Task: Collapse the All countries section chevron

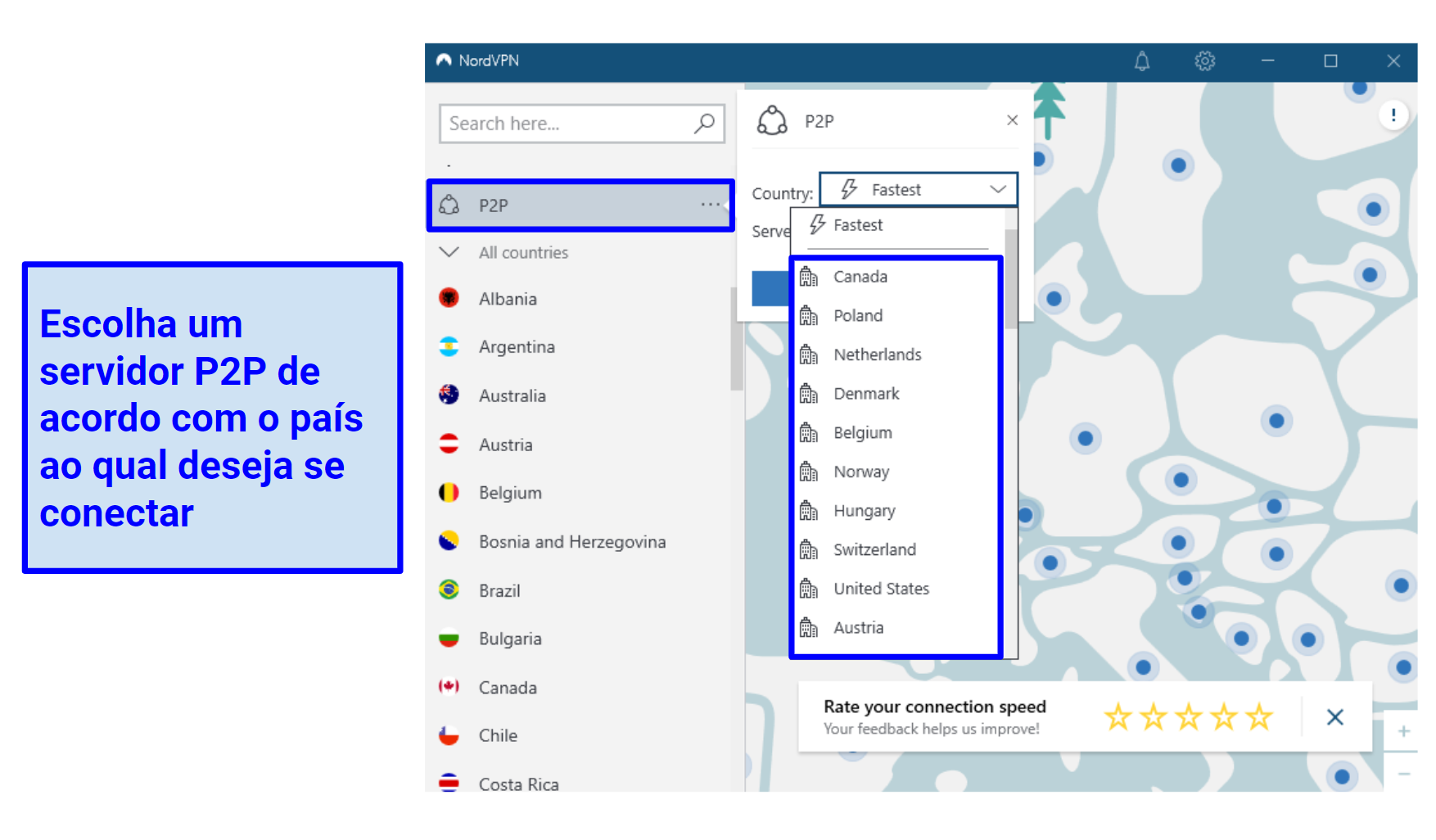Action: 449,252
